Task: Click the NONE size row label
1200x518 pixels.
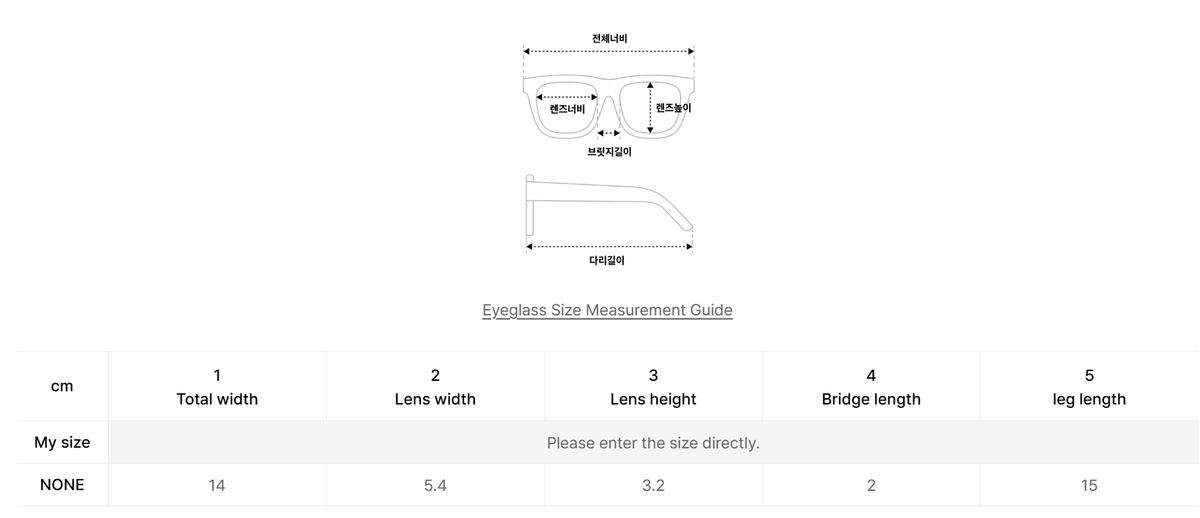Action: click(x=62, y=485)
